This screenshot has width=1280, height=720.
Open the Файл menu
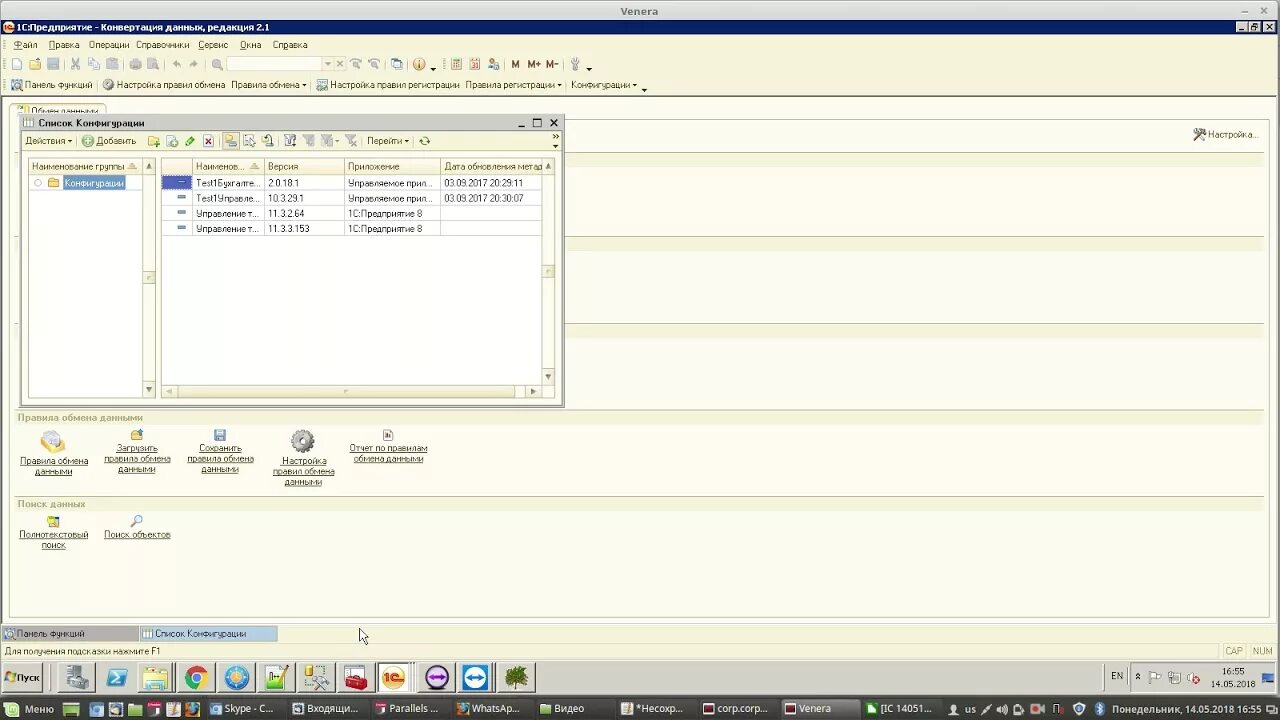coord(26,45)
